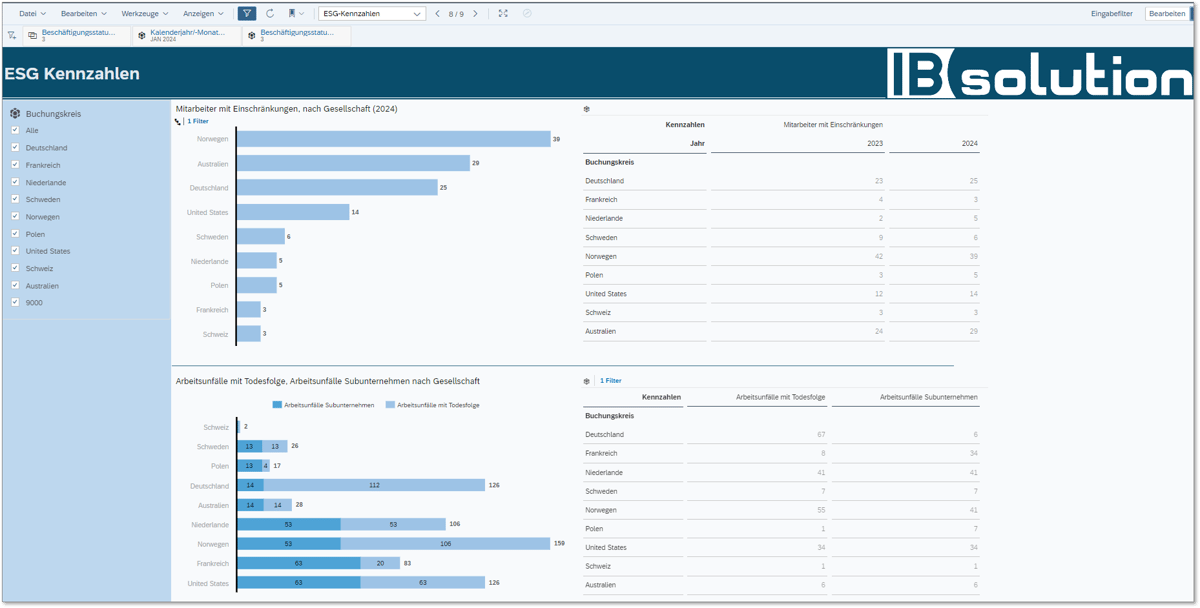Click the Eingabefilter button

[x=1112, y=14]
